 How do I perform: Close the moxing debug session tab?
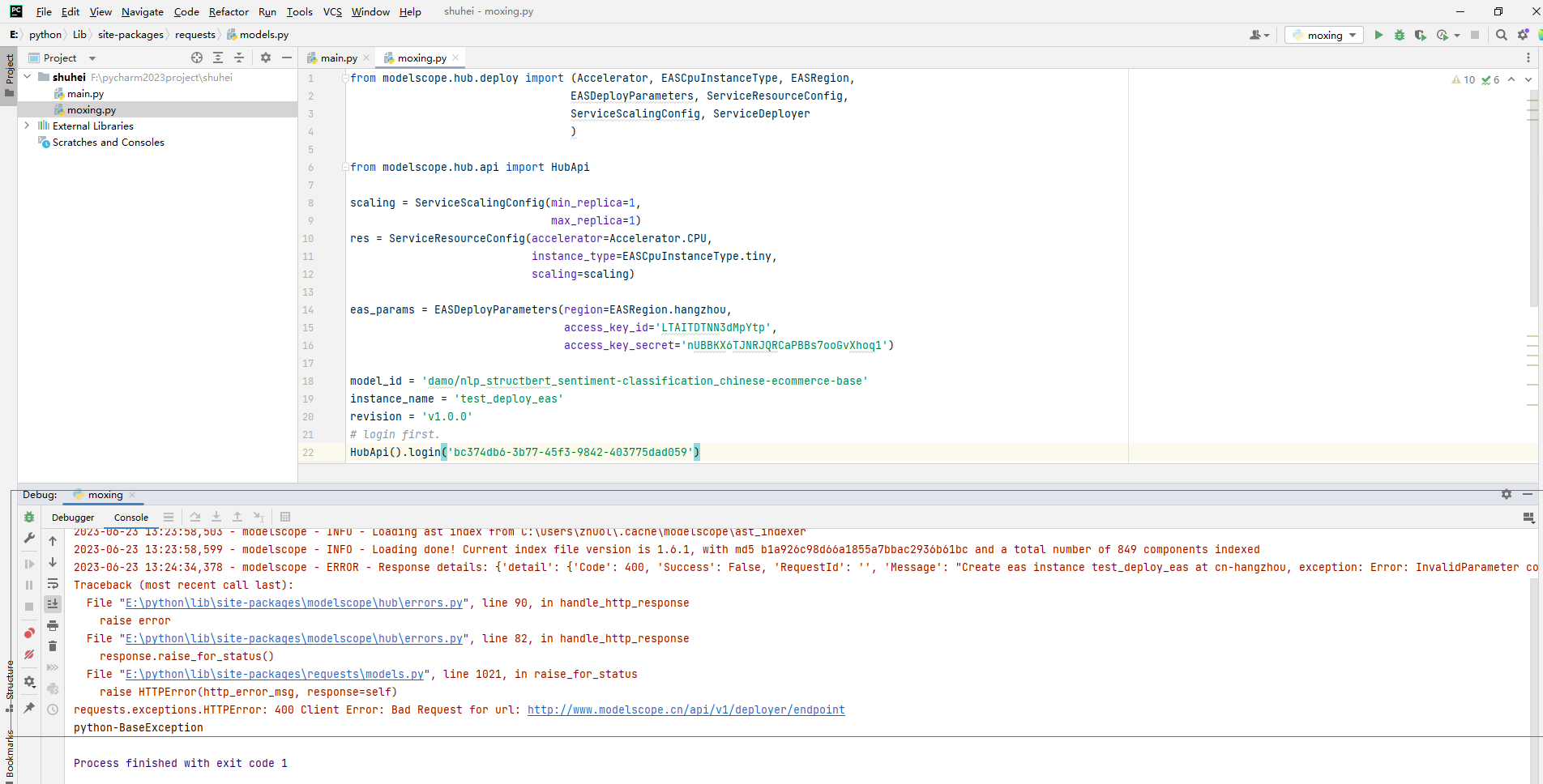[132, 494]
